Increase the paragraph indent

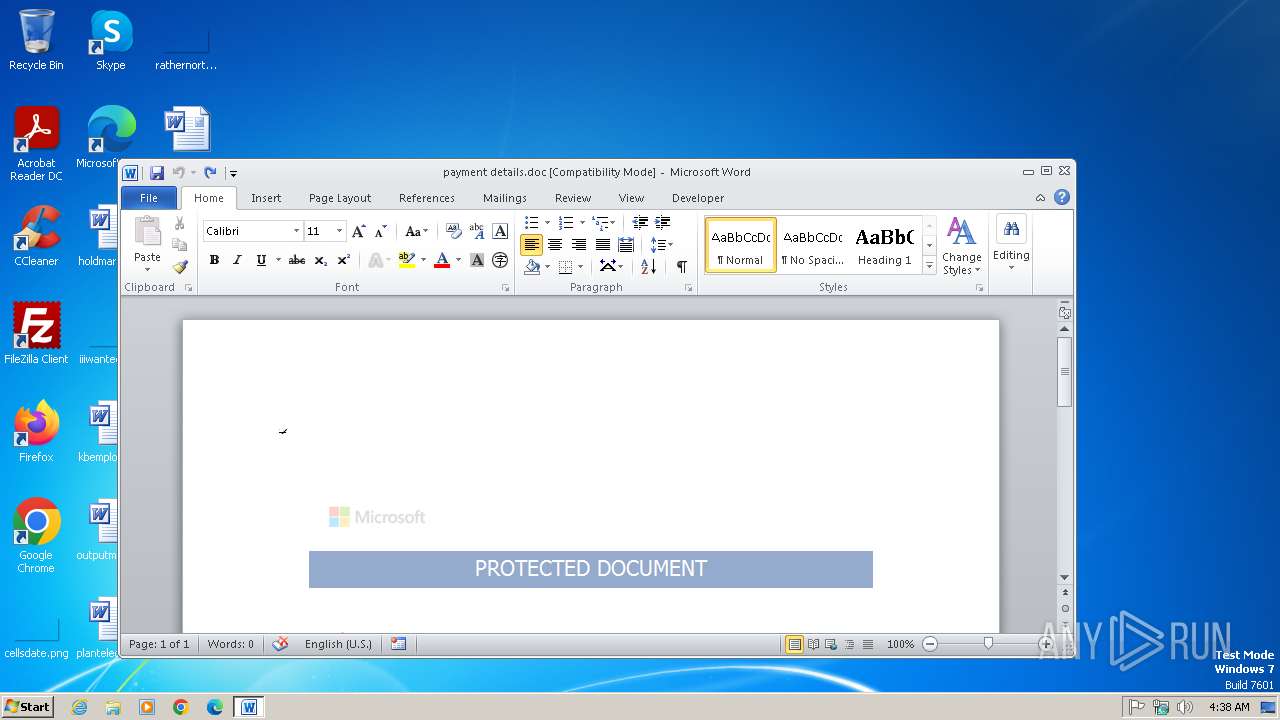coord(662,222)
